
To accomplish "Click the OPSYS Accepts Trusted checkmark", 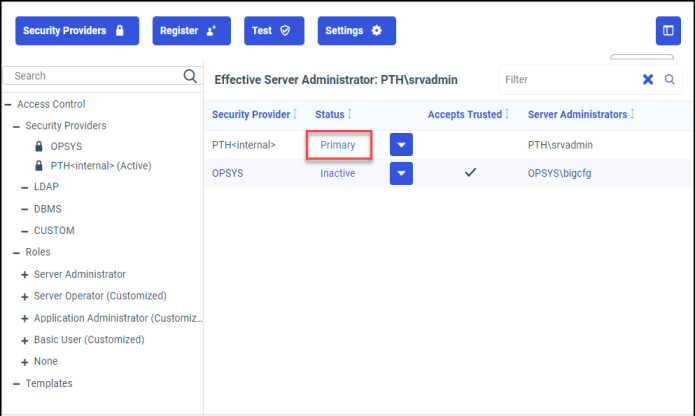I will [470, 172].
